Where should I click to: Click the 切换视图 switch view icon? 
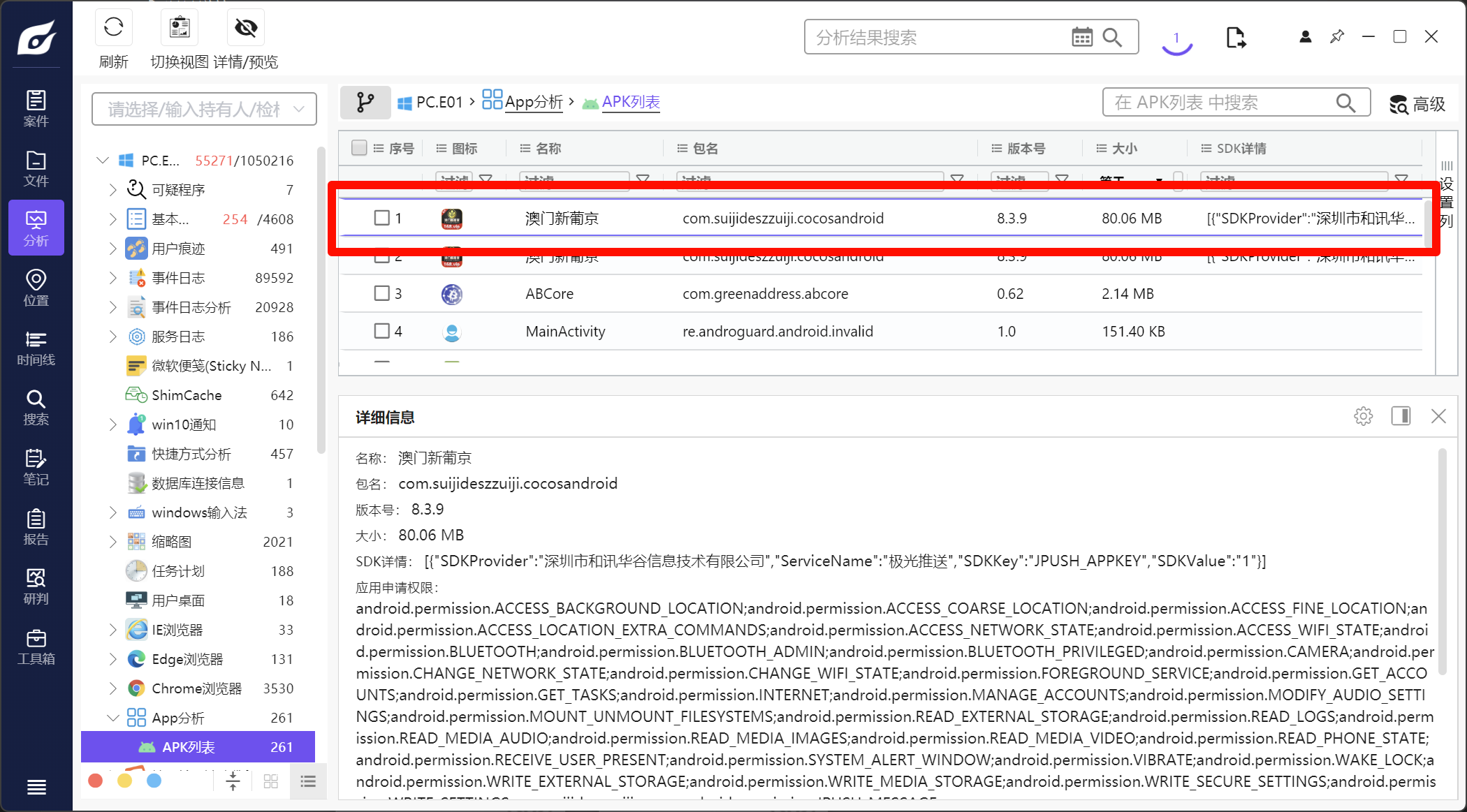click(x=180, y=28)
